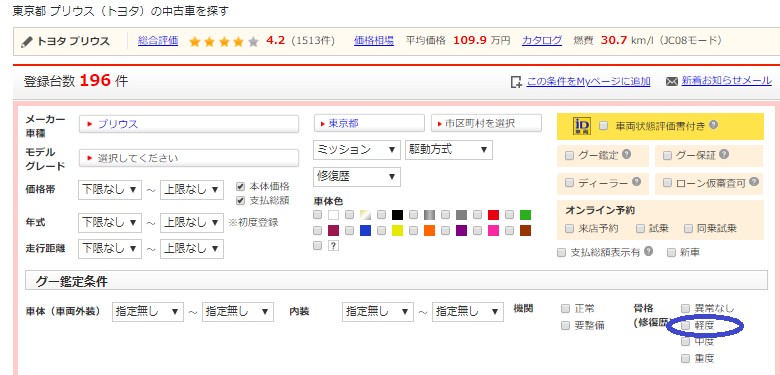This screenshot has width=780, height=375.
Task: Click the ID車両 logo icon
Action: (x=582, y=126)
